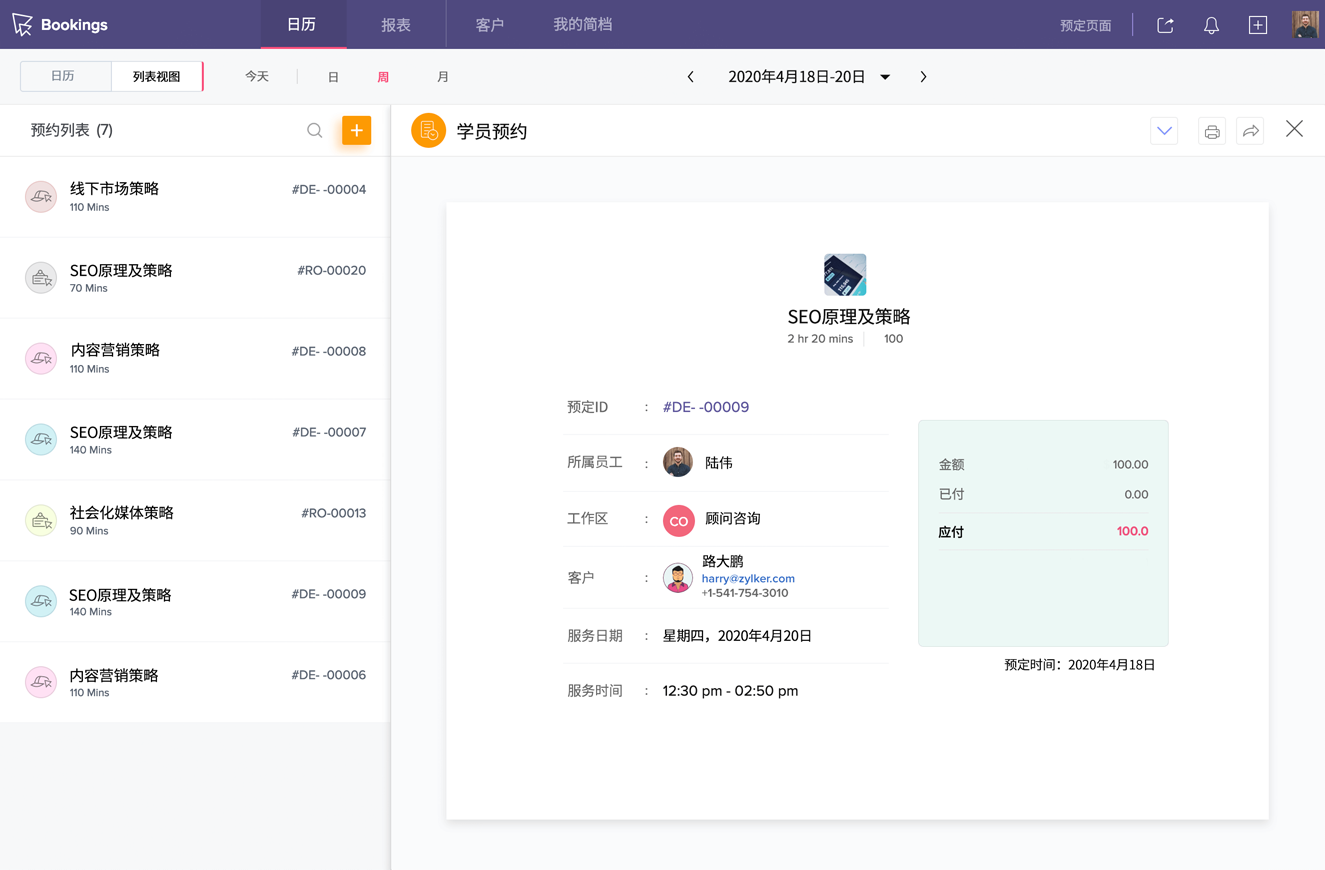Open user profile avatar in top right
Image resolution: width=1325 pixels, height=870 pixels.
pyautogui.click(x=1305, y=25)
